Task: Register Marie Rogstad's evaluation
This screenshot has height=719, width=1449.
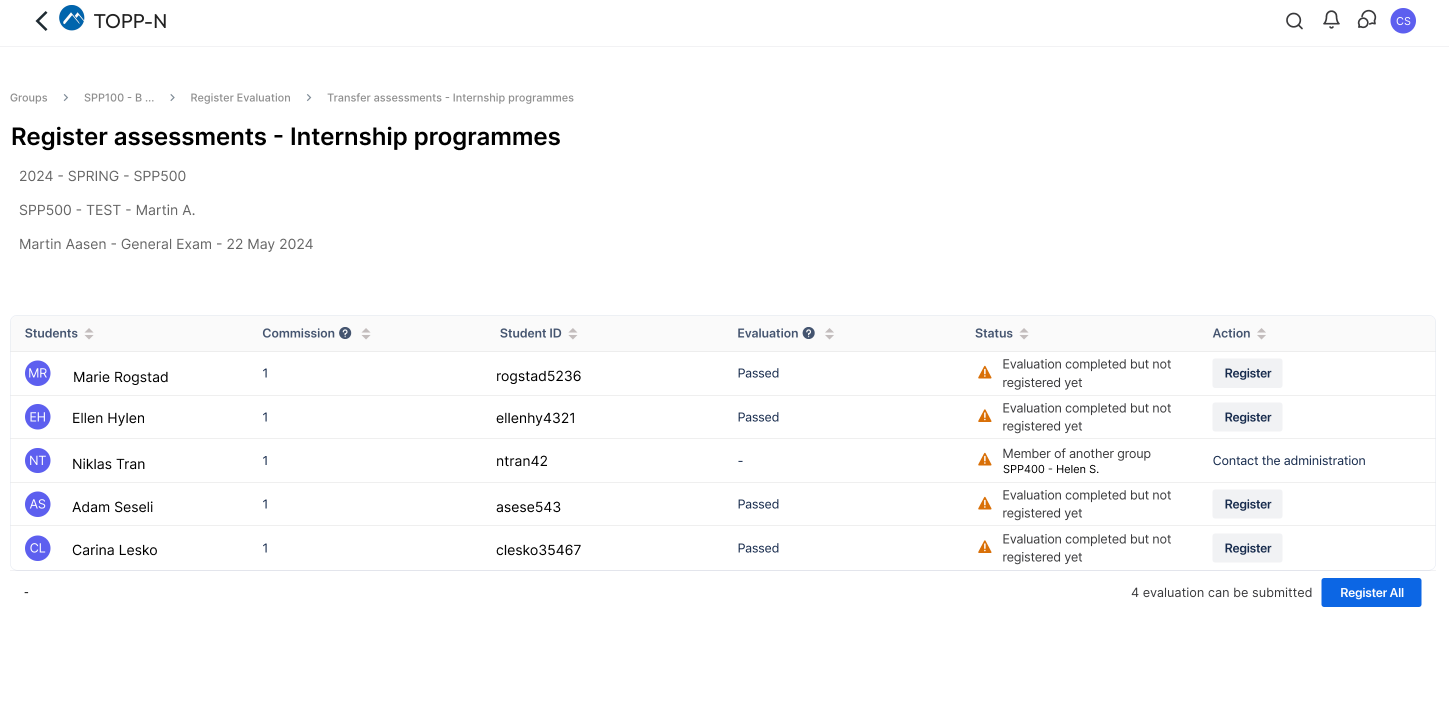Action: point(1247,373)
